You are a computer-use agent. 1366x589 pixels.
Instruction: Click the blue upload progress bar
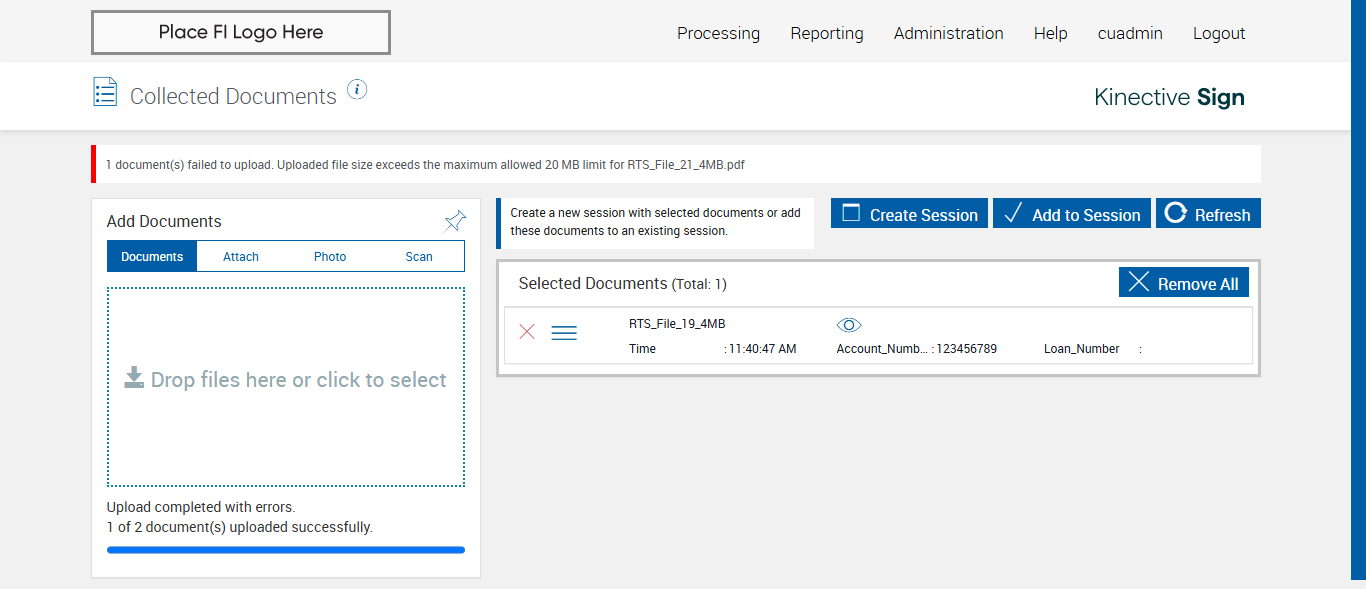(x=285, y=550)
